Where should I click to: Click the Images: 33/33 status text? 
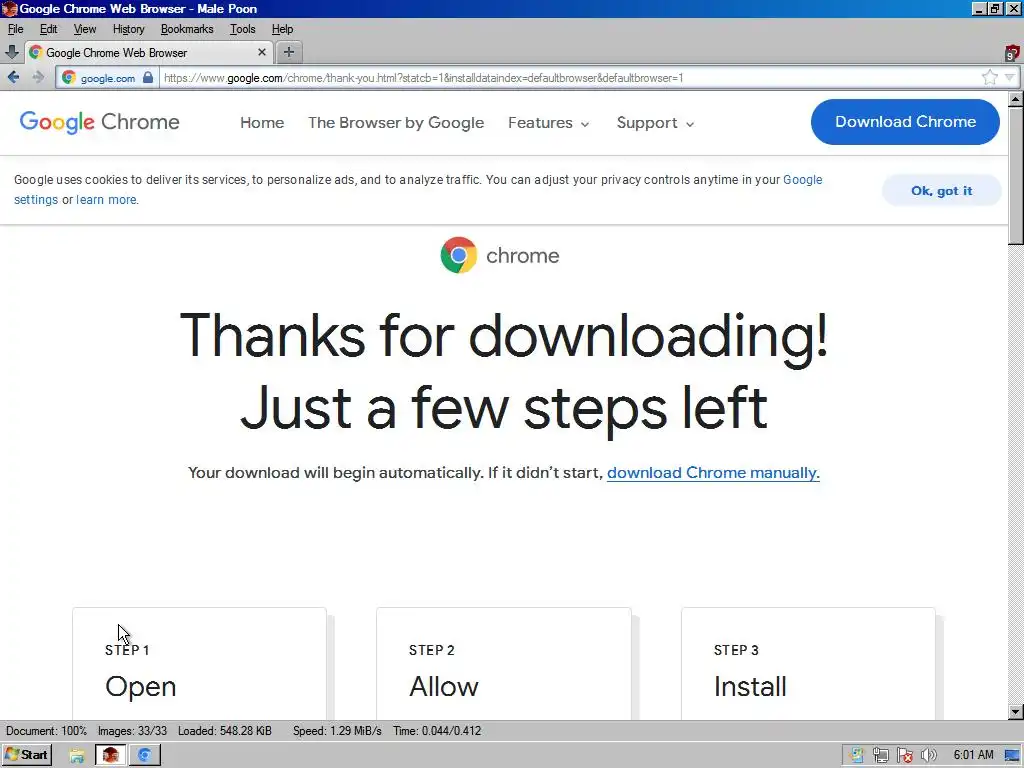(133, 731)
